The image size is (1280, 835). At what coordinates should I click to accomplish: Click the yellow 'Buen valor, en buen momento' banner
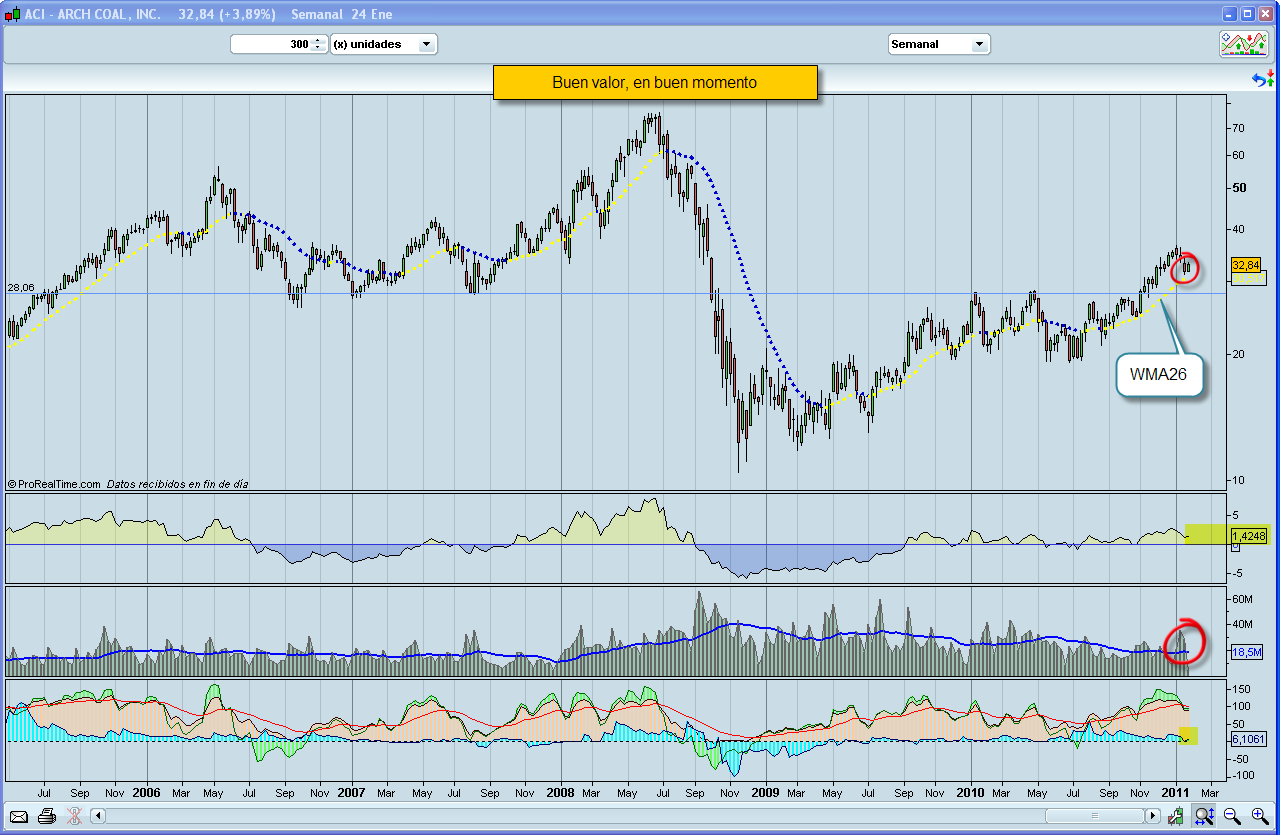click(655, 82)
